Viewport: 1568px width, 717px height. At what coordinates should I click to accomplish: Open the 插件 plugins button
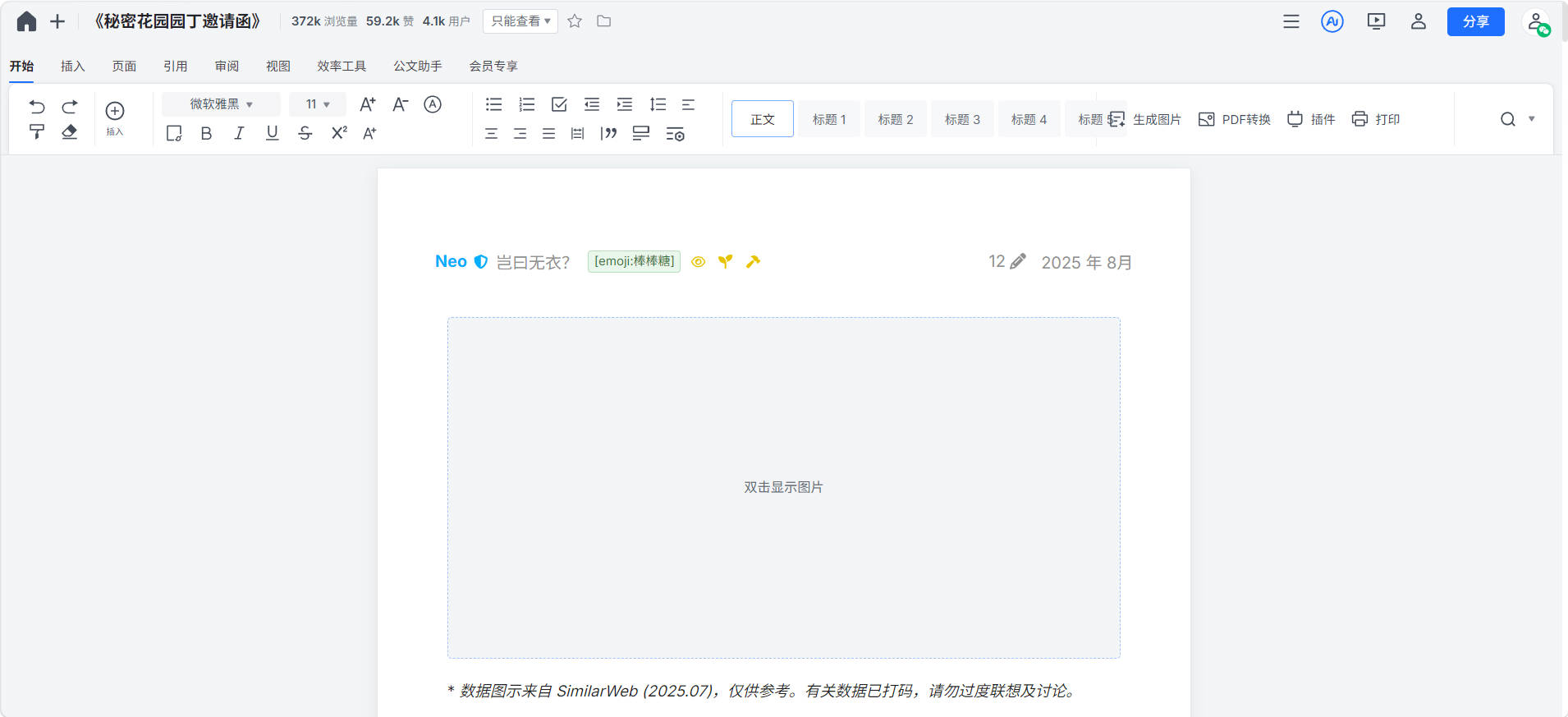click(1310, 119)
